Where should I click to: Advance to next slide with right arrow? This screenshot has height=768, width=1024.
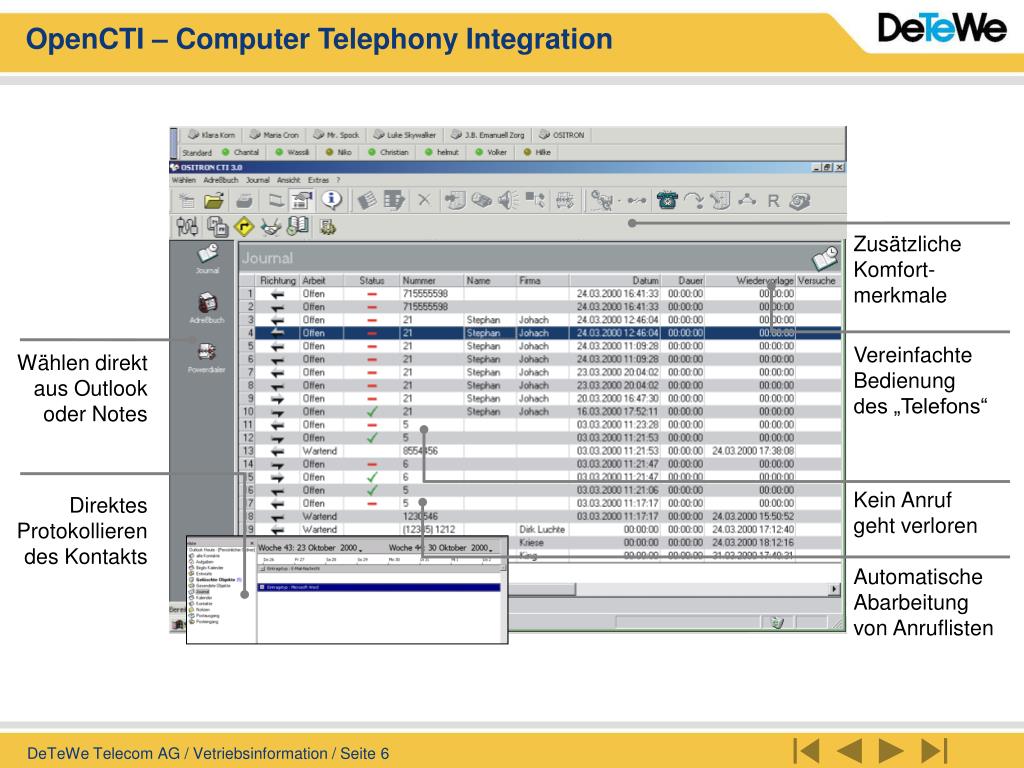(891, 751)
